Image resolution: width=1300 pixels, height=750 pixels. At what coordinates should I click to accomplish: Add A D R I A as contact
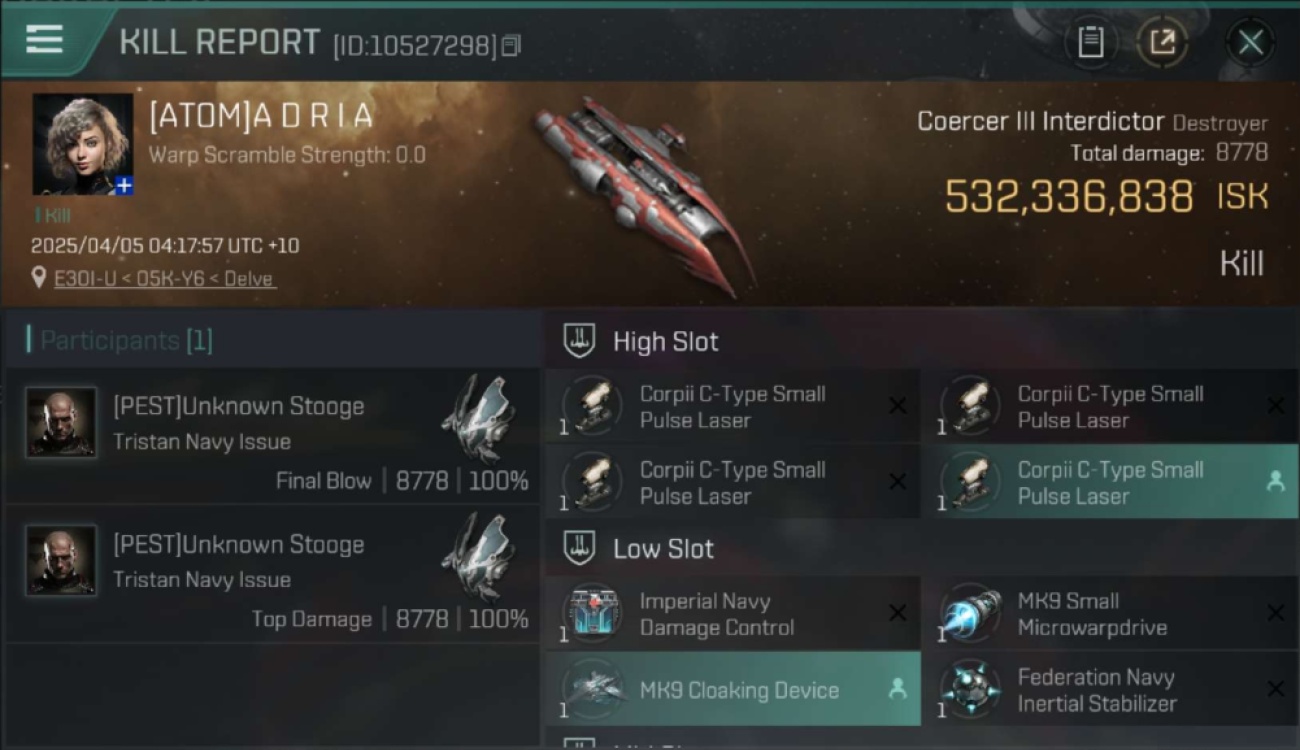click(124, 186)
